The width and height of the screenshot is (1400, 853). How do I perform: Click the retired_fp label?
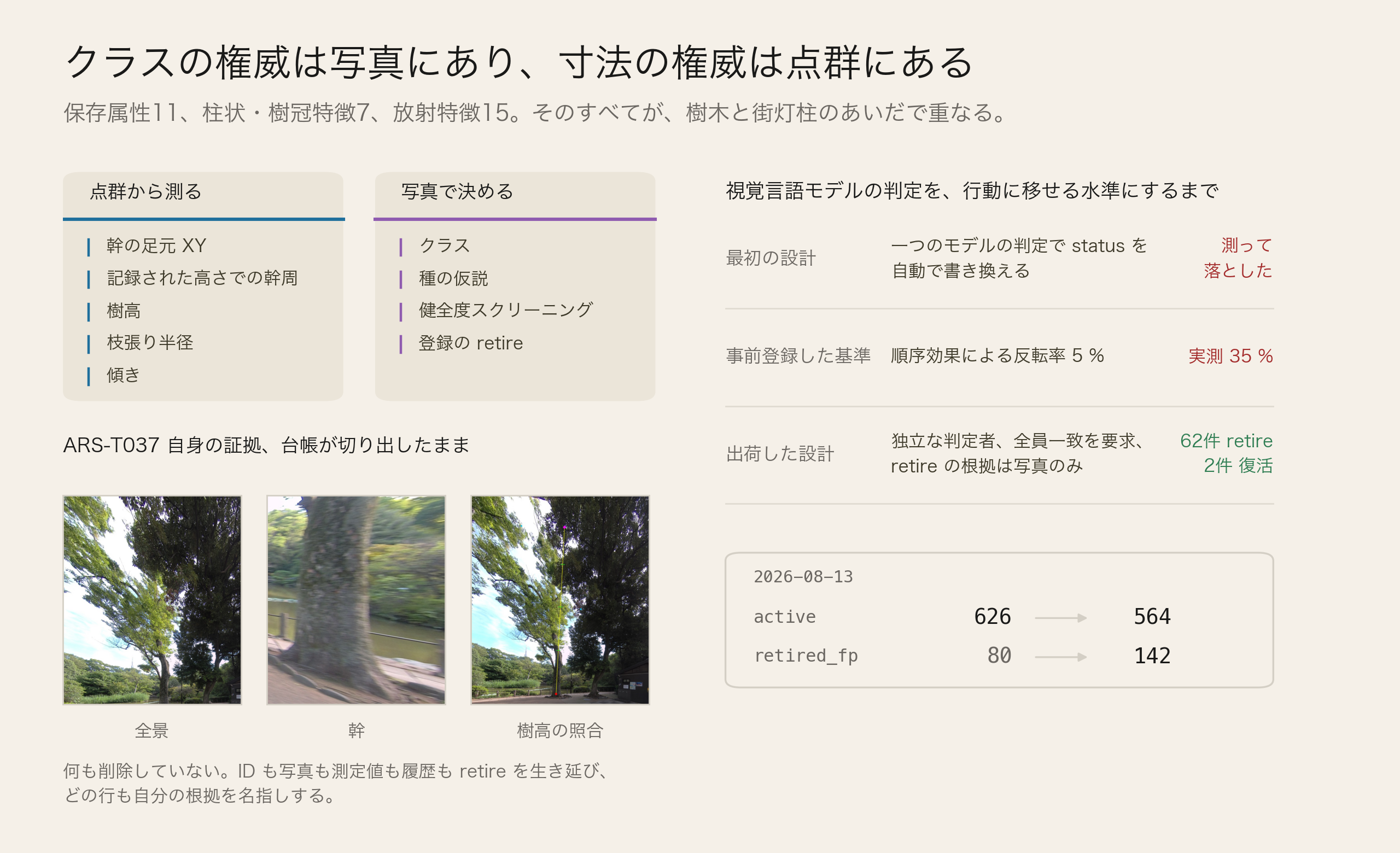[x=806, y=656]
